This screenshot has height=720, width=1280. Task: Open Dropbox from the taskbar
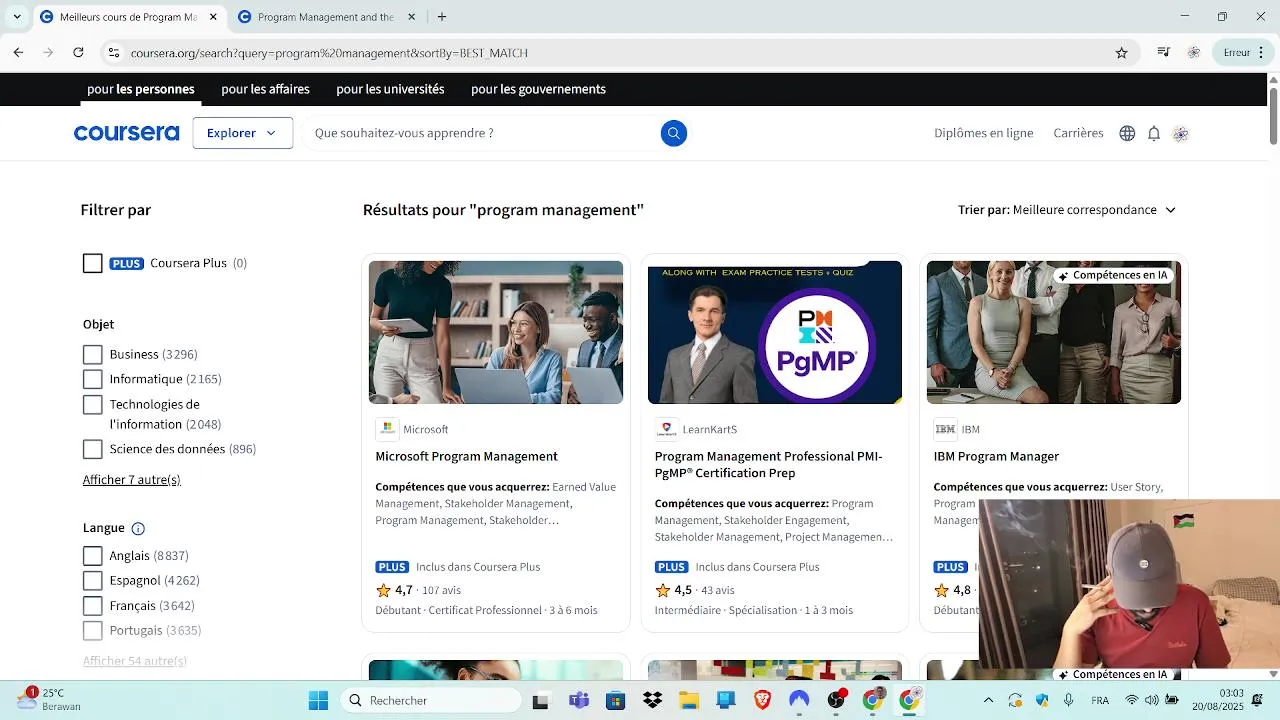(653, 701)
